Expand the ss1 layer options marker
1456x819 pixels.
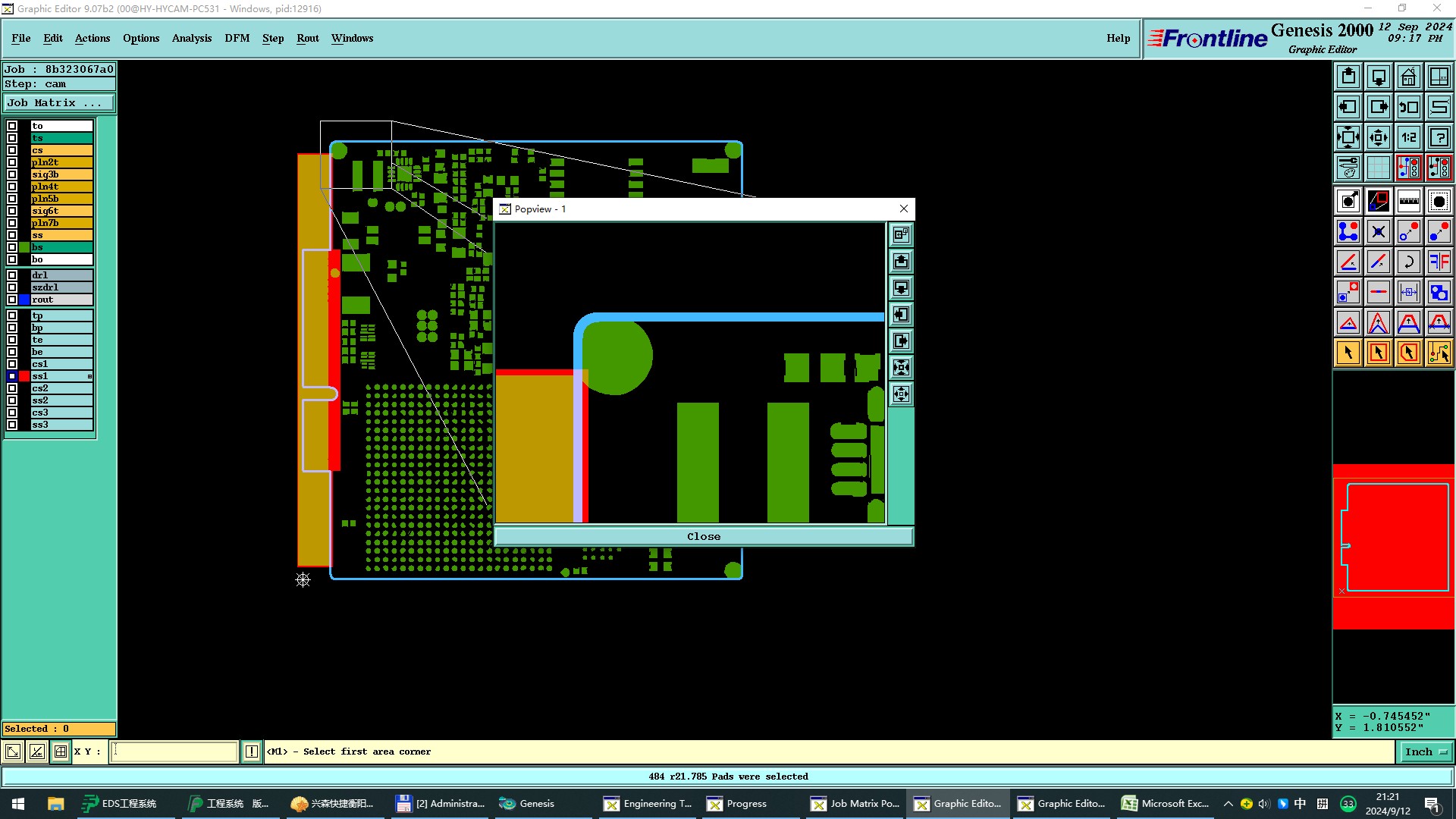89,376
